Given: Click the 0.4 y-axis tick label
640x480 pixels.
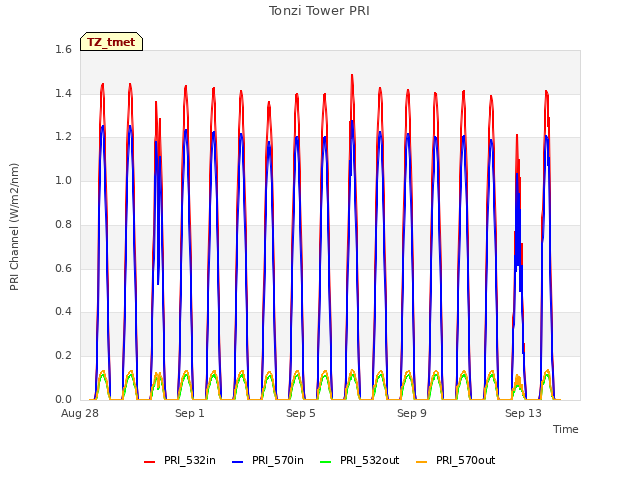Looking at the screenshot, I should click(x=63, y=311).
